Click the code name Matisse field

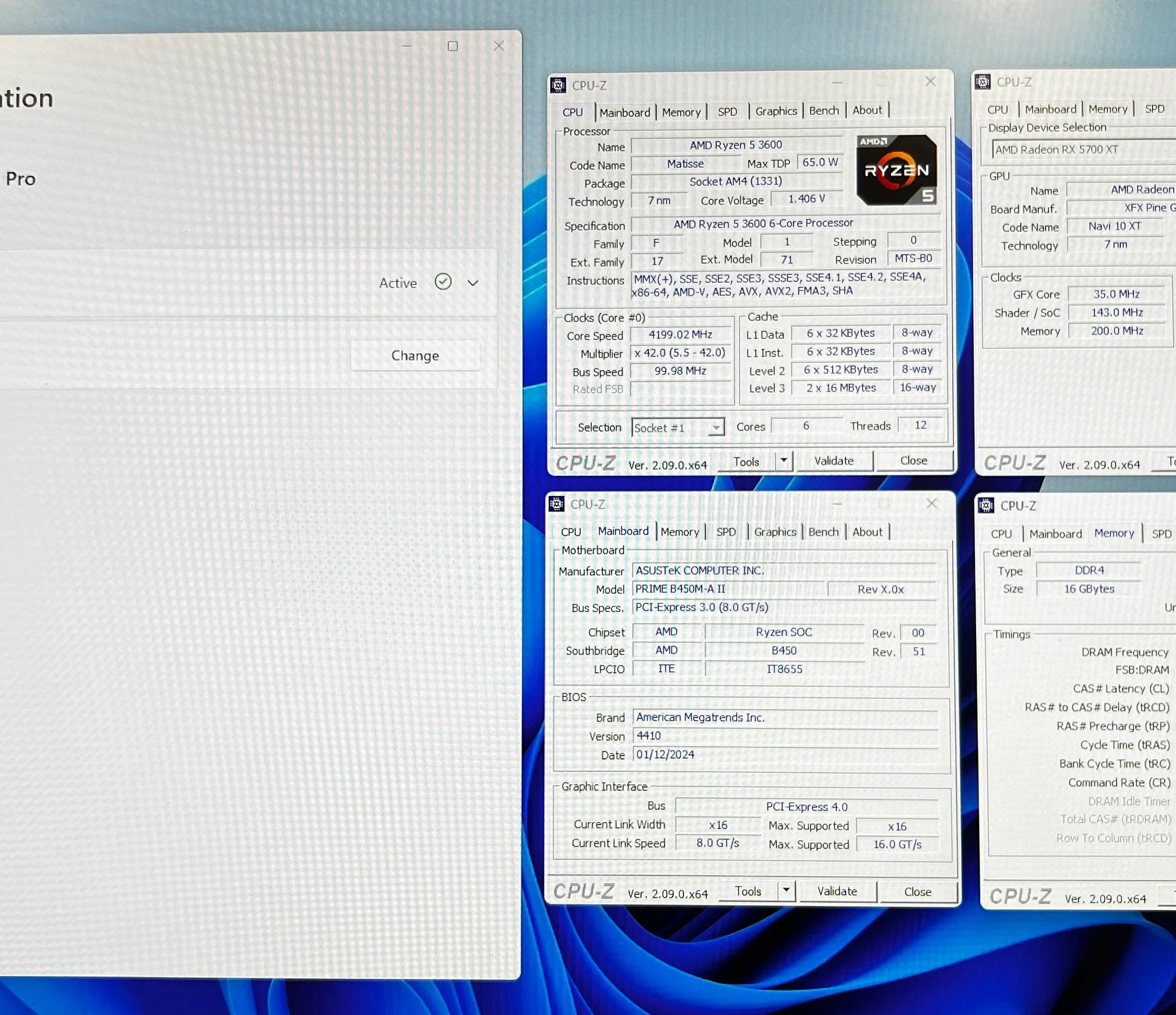[686, 164]
